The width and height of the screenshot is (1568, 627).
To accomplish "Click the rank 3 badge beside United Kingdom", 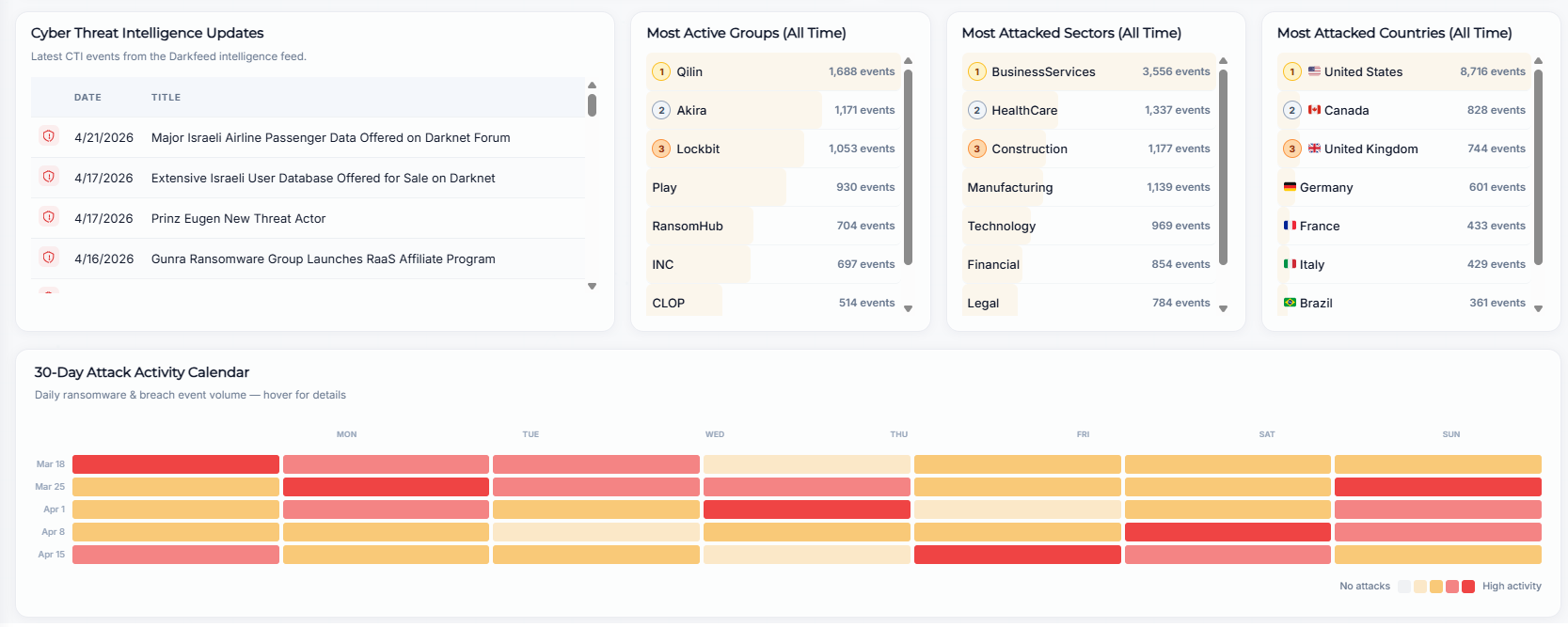I will (1291, 149).
